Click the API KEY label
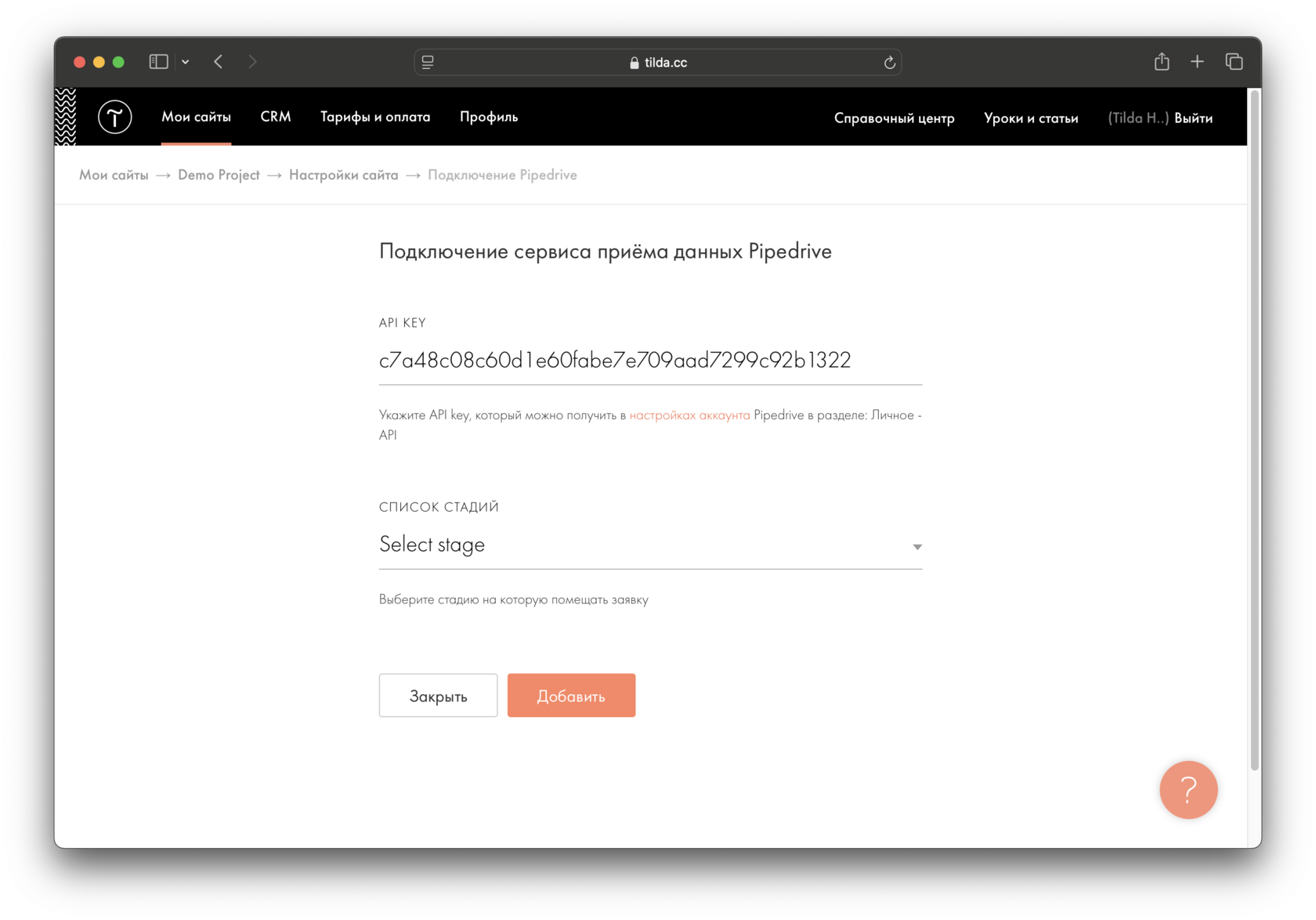The height and width of the screenshot is (920, 1316). 403,323
